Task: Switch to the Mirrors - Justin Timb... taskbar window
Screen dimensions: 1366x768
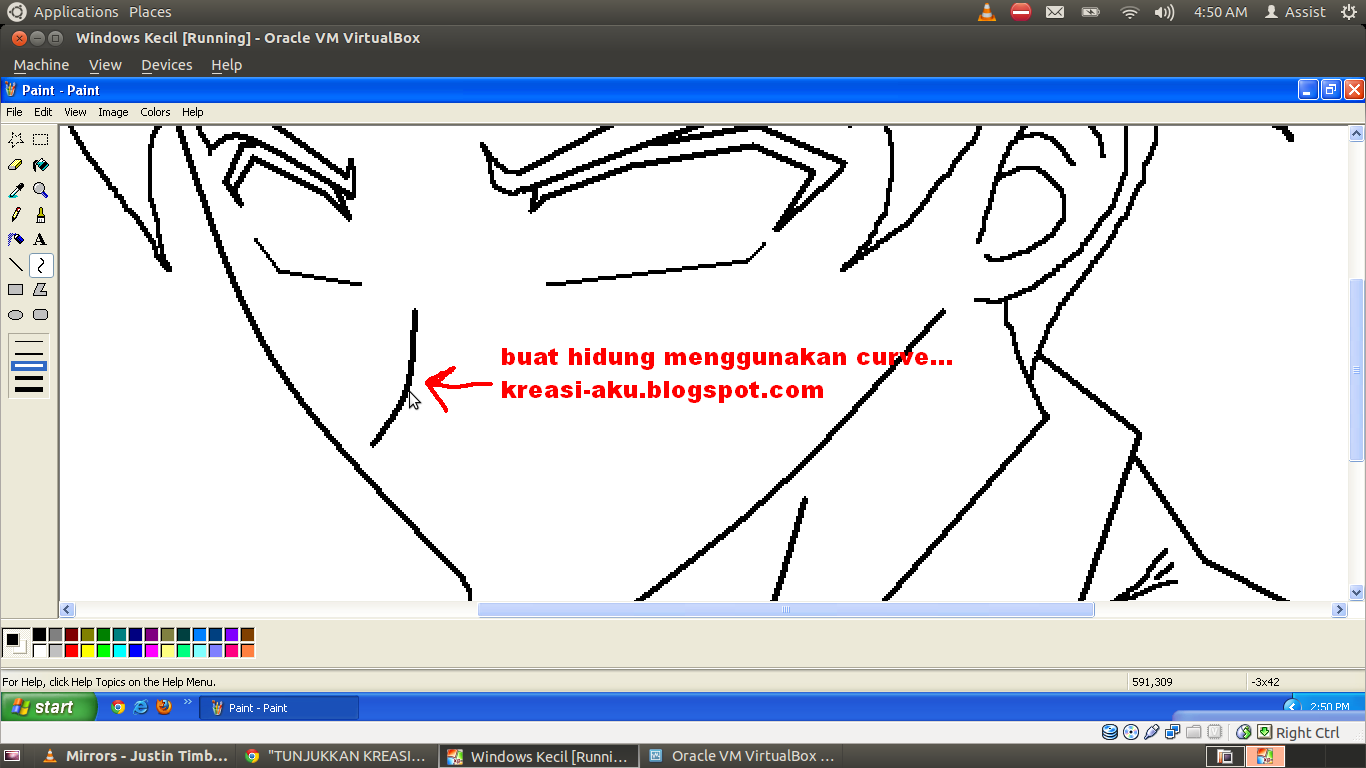Action: click(x=135, y=756)
